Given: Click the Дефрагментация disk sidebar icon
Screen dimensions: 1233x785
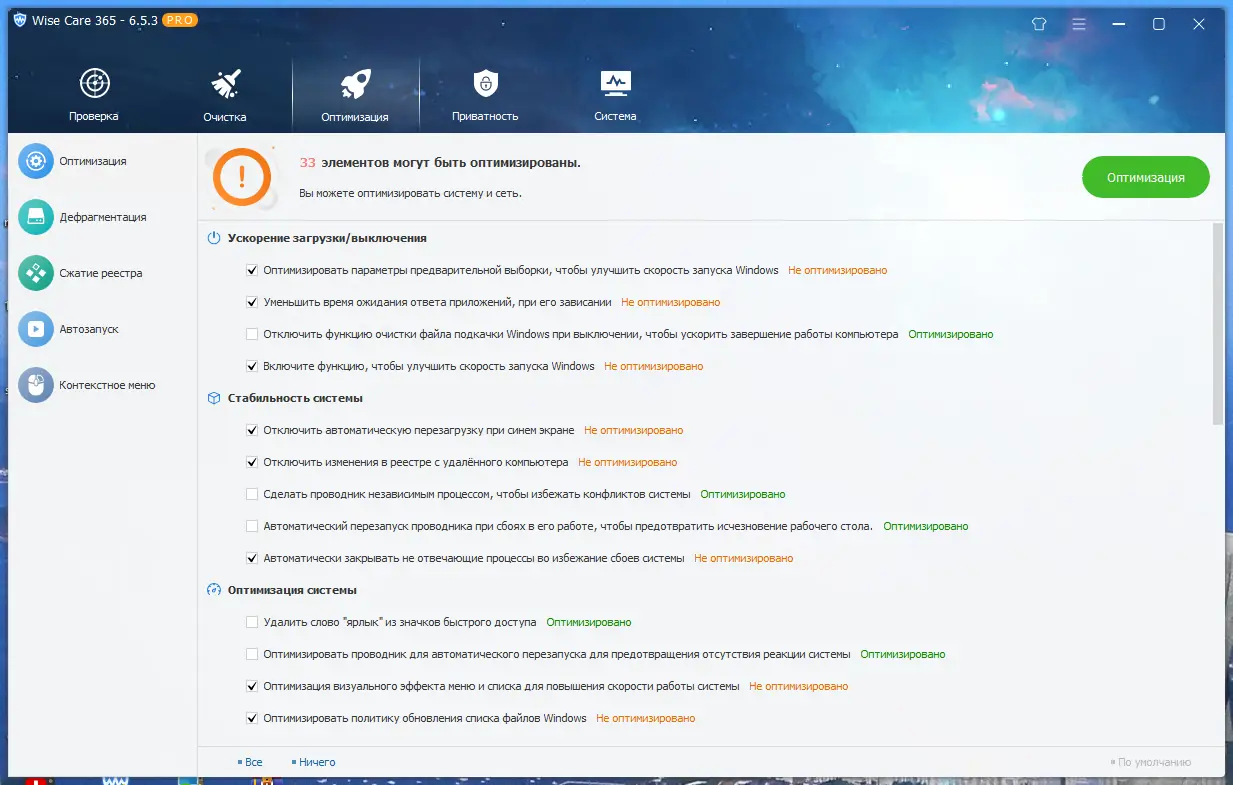Looking at the screenshot, I should [36, 217].
